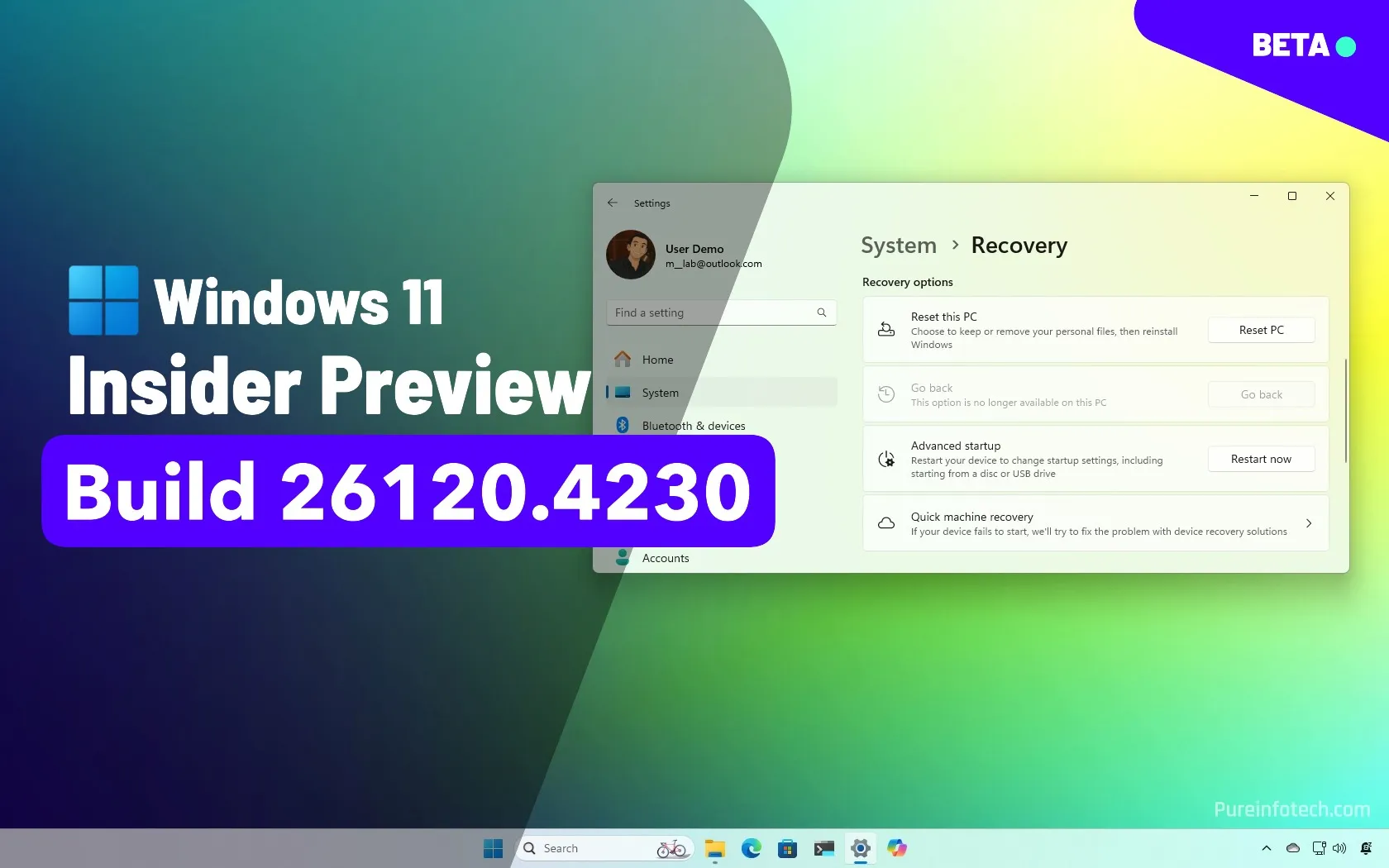
Task: Click the Reset this PC icon
Action: pos(885,329)
